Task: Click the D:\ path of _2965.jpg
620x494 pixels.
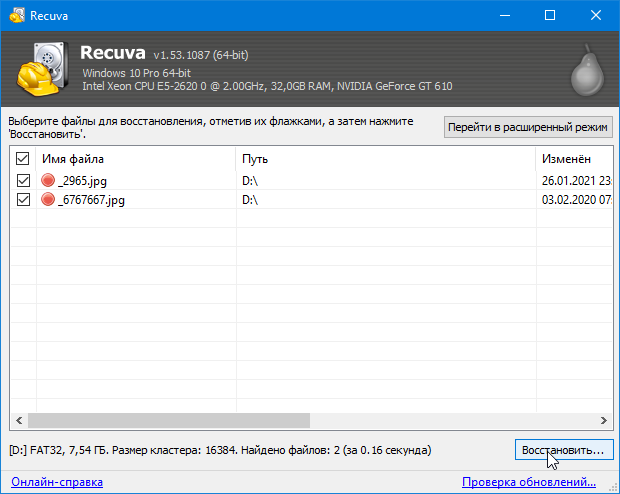Action: click(x=250, y=181)
